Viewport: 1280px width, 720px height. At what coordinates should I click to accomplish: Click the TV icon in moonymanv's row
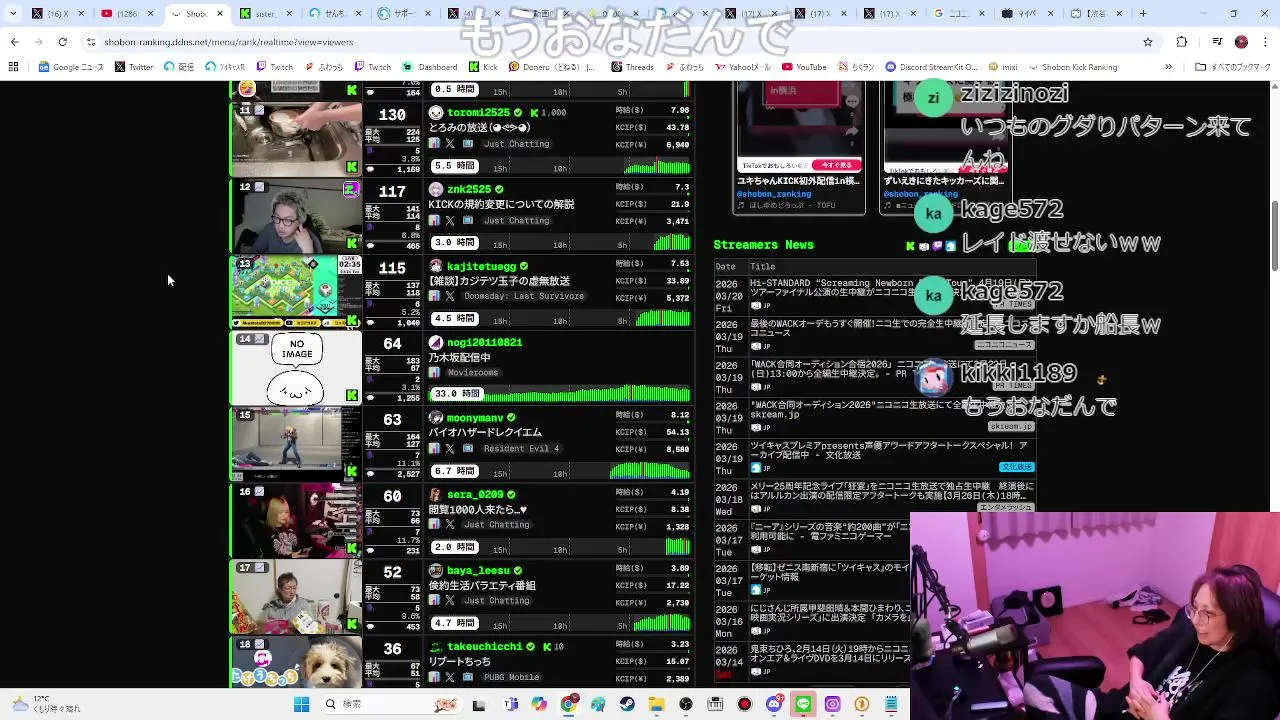(x=467, y=449)
